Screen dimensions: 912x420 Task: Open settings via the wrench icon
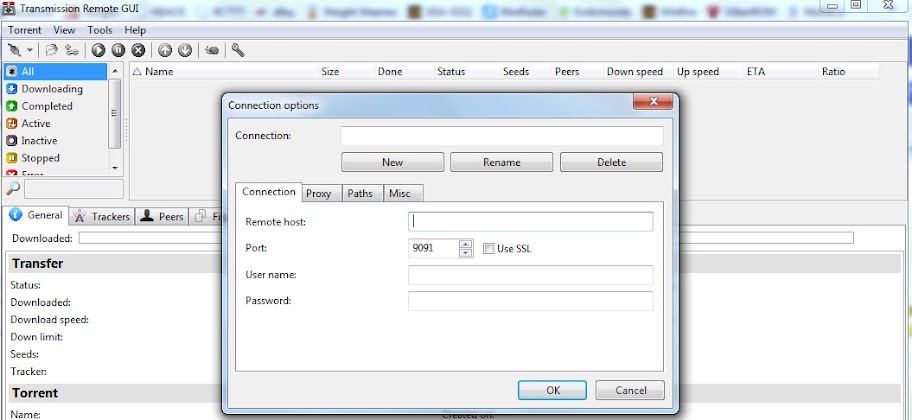[x=237, y=51]
